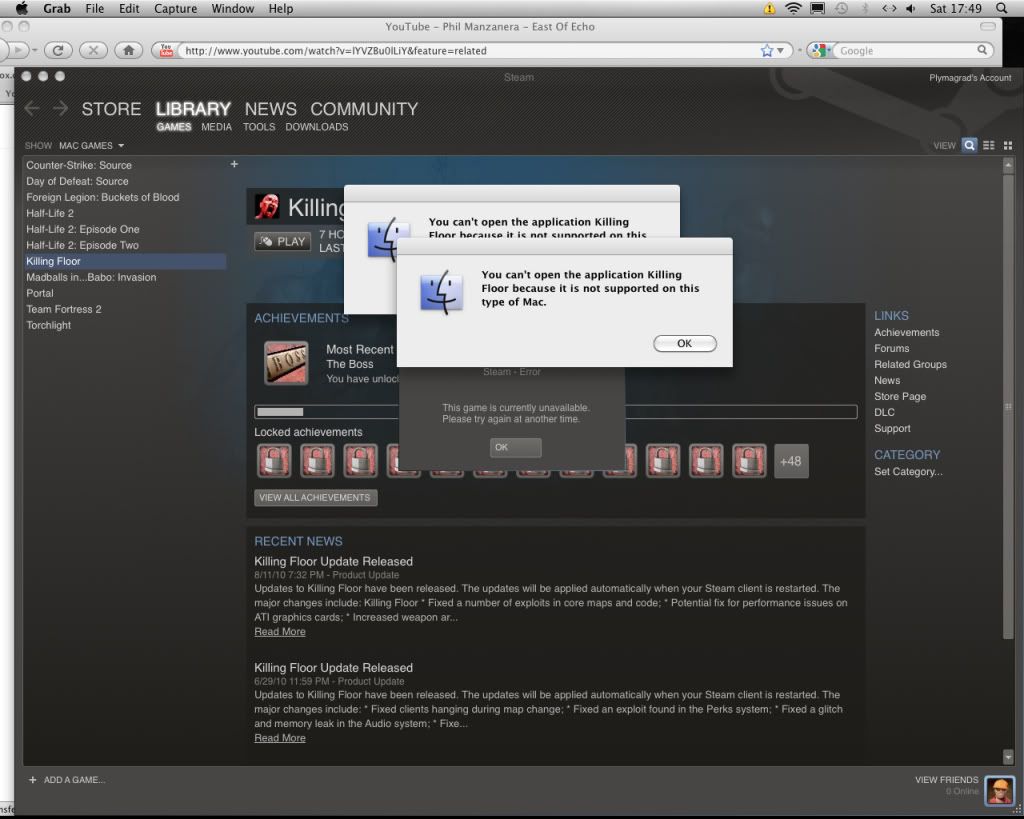Click The Boss achievement icon
This screenshot has height=819, width=1024.
(x=286, y=363)
